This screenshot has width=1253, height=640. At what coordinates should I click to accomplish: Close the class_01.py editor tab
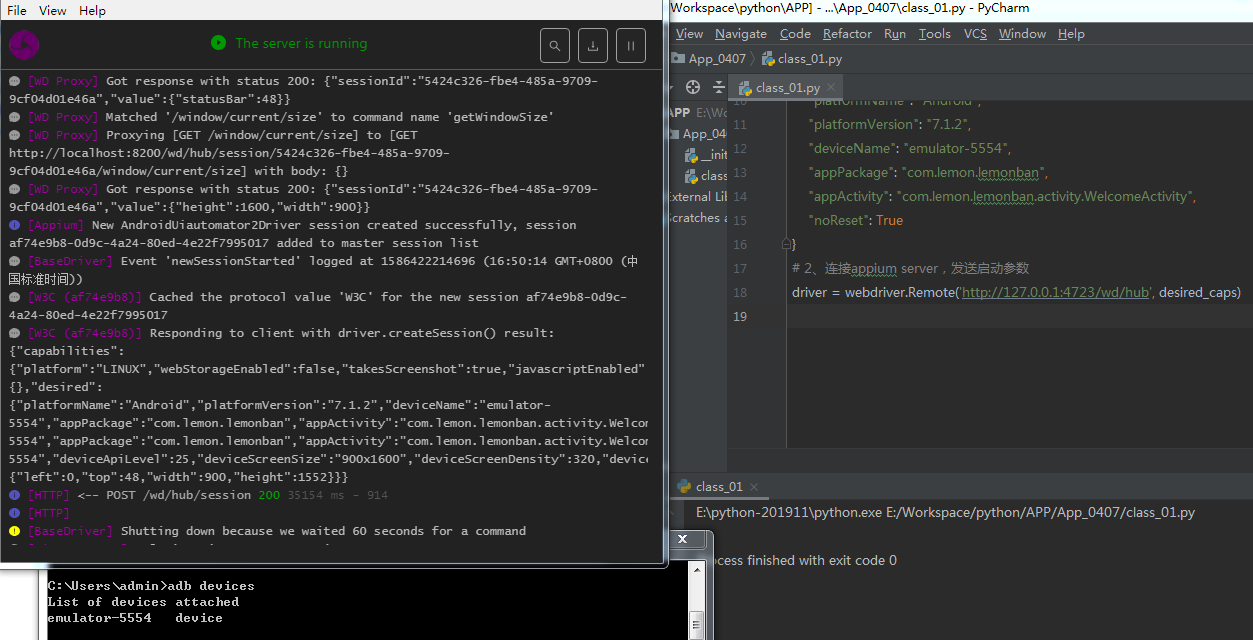(x=832, y=87)
